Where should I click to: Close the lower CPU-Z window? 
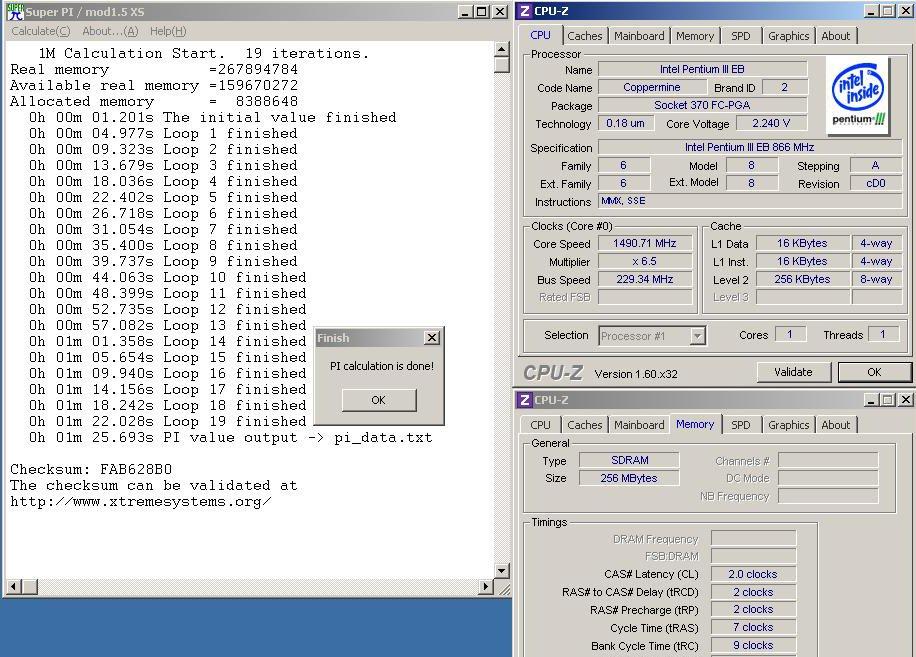click(x=905, y=400)
